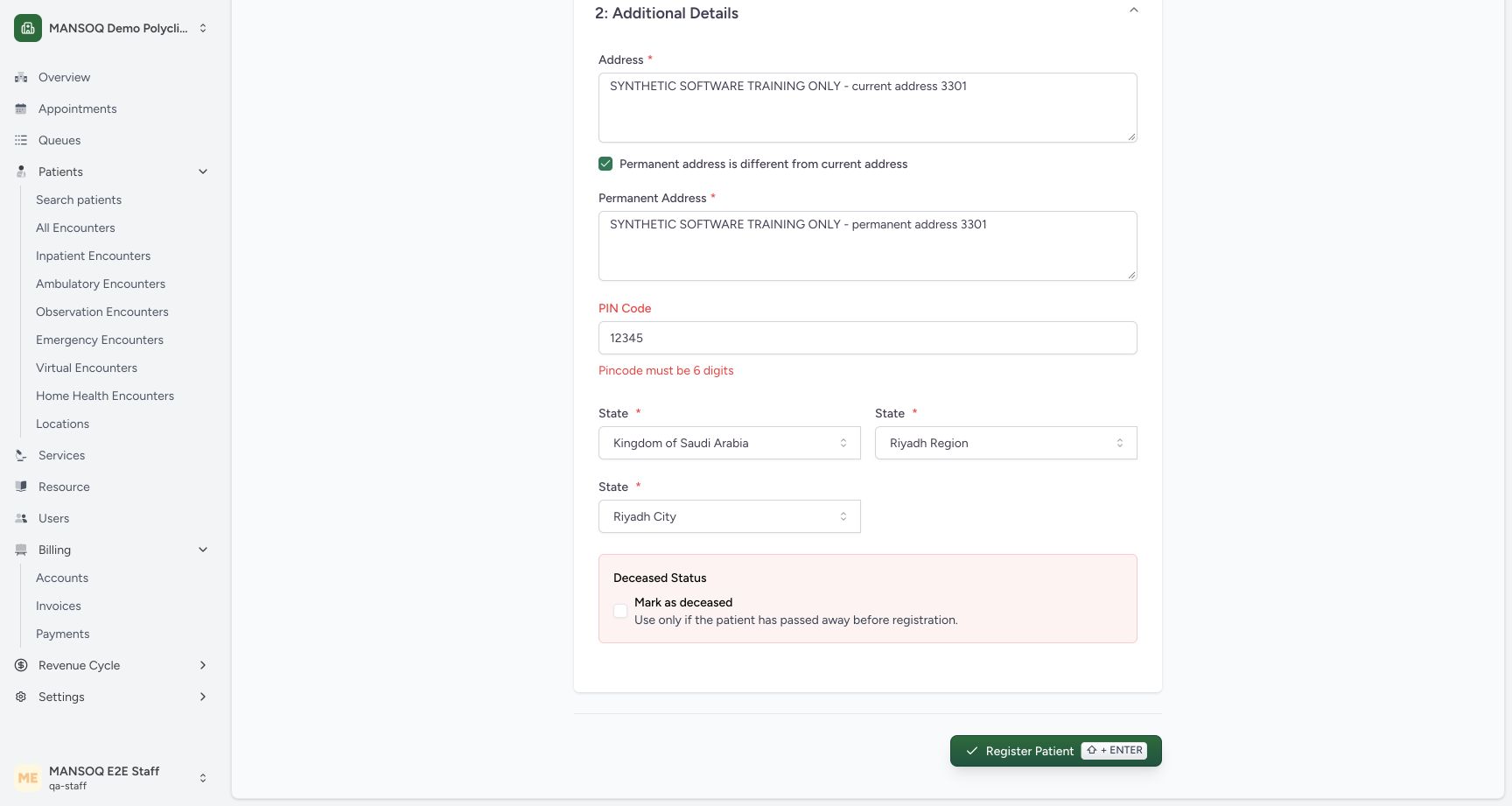This screenshot has width=1512, height=806.
Task: Go to All Encounters
Action: click(75, 228)
